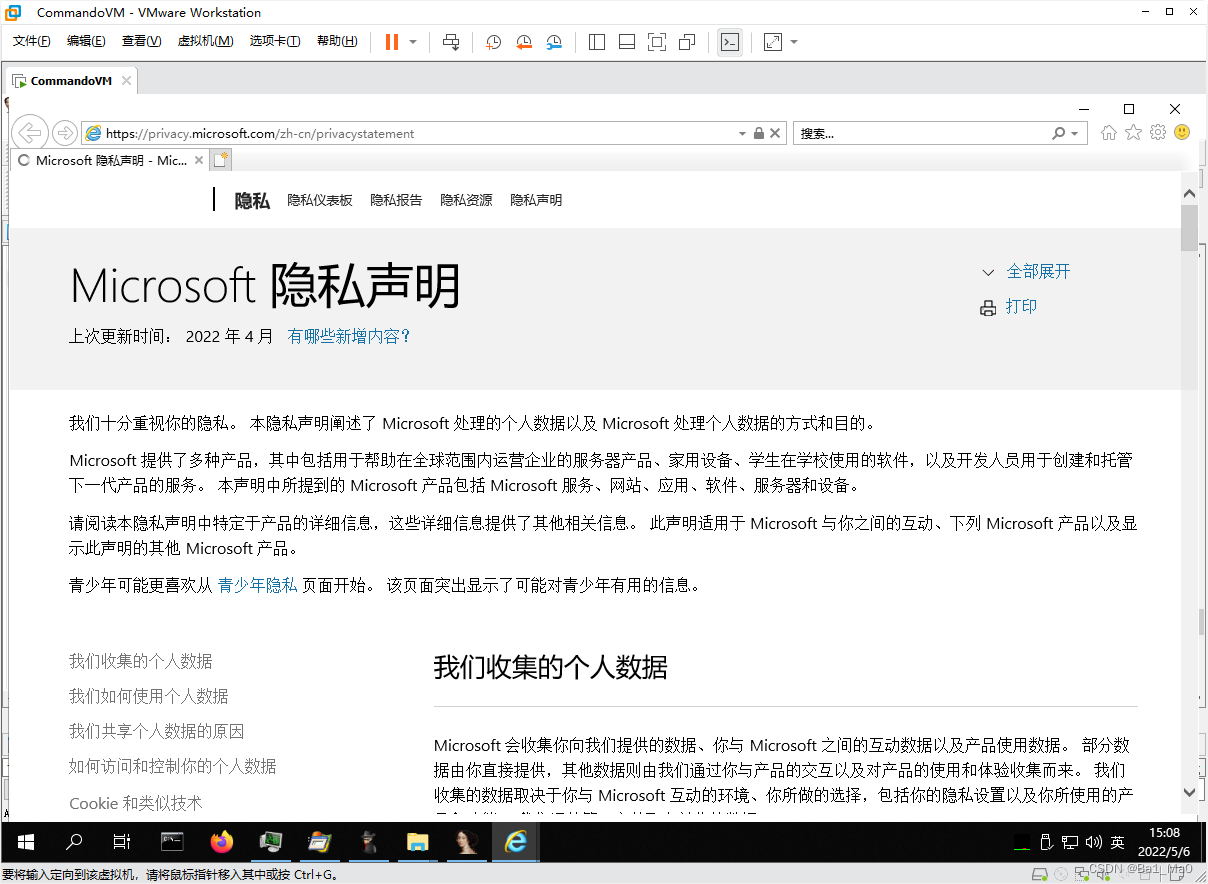Go to the IE home page

1108,132
